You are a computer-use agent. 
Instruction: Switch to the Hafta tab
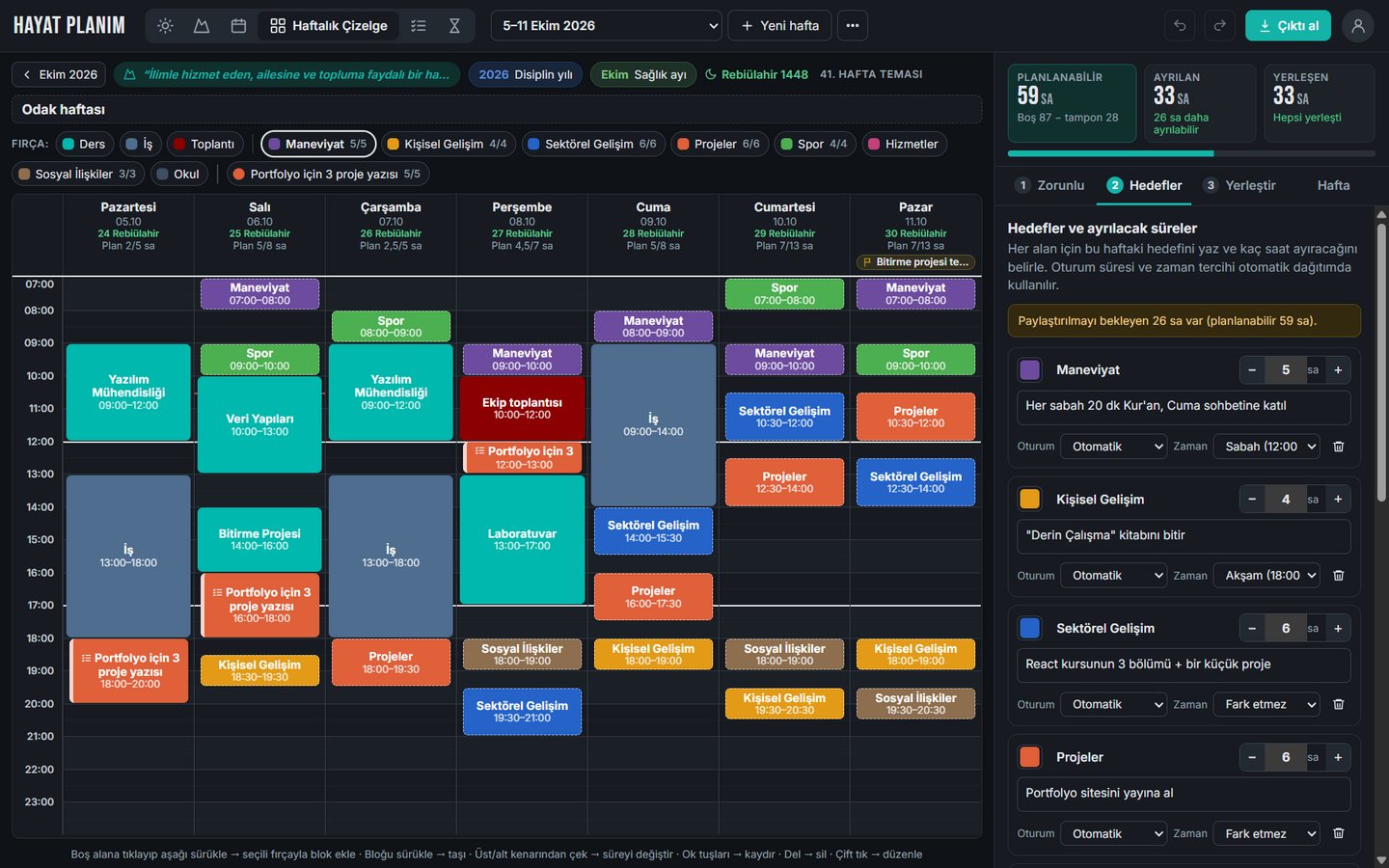point(1334,185)
